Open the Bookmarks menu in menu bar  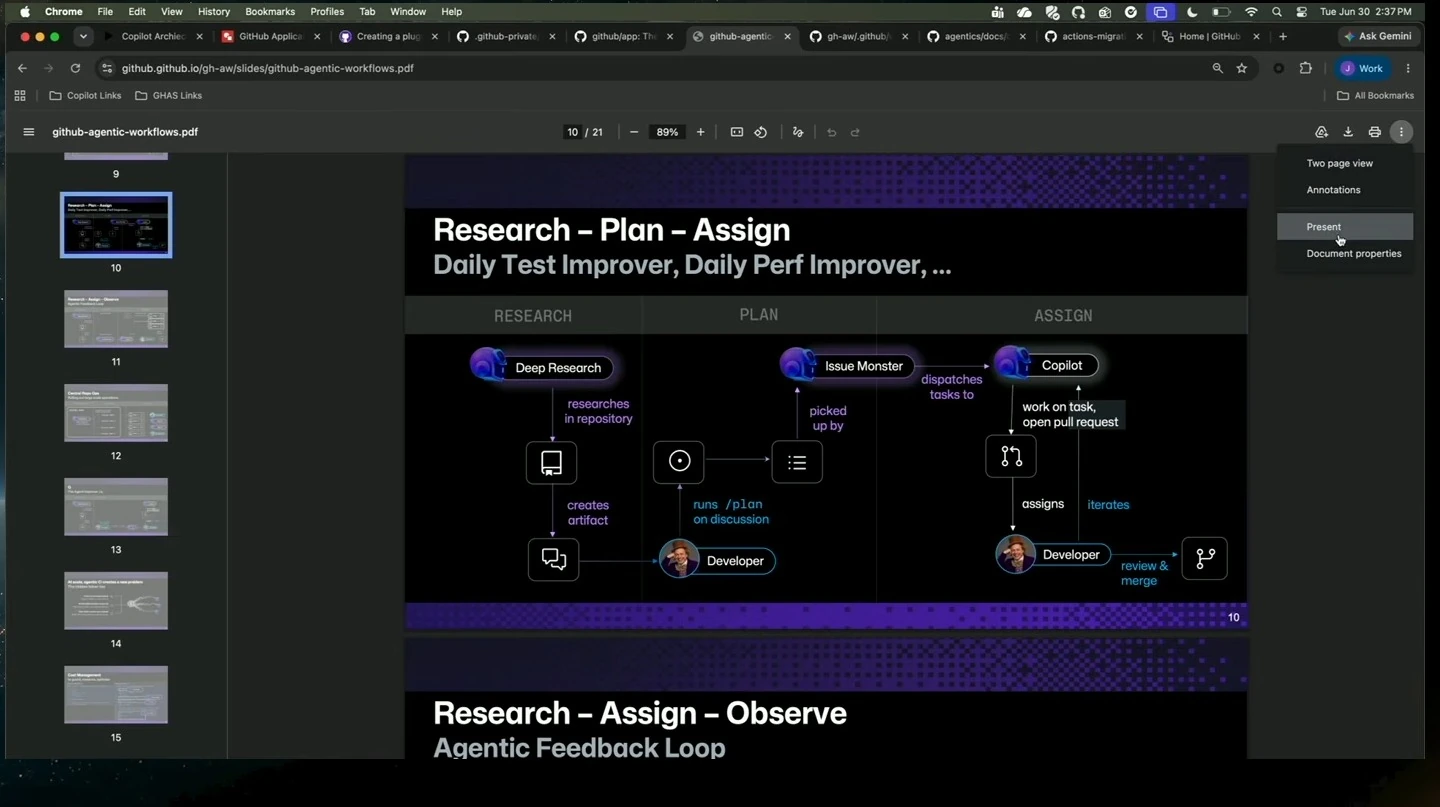click(270, 11)
